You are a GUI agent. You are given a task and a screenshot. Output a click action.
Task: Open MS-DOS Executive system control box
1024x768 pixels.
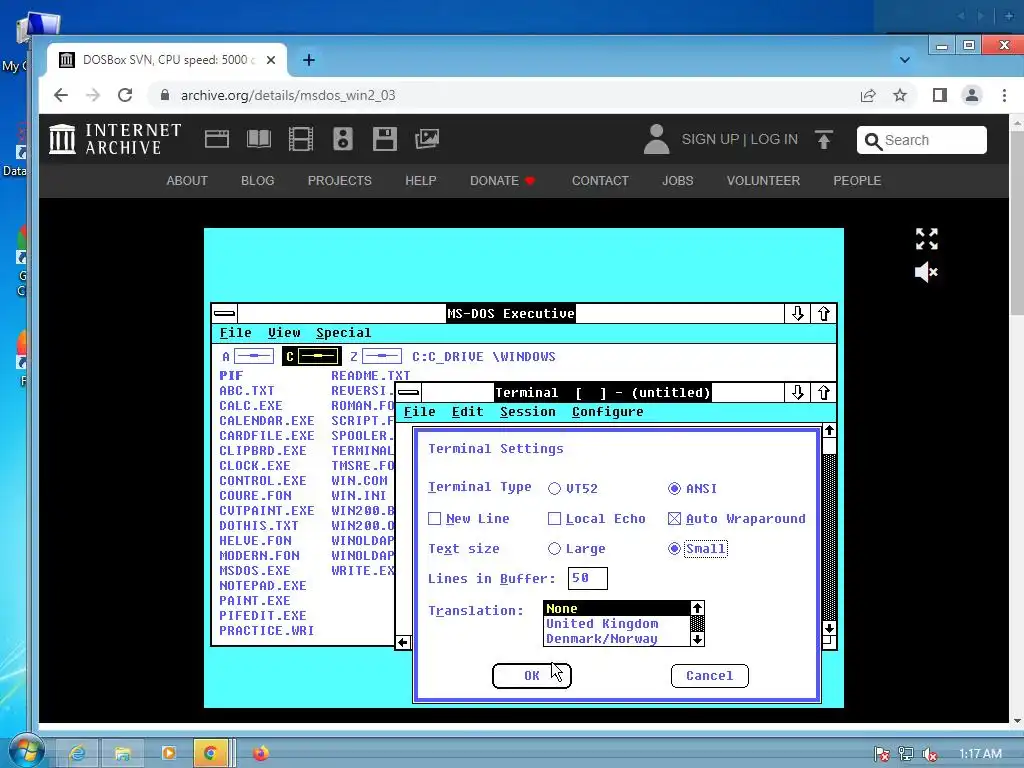click(224, 313)
